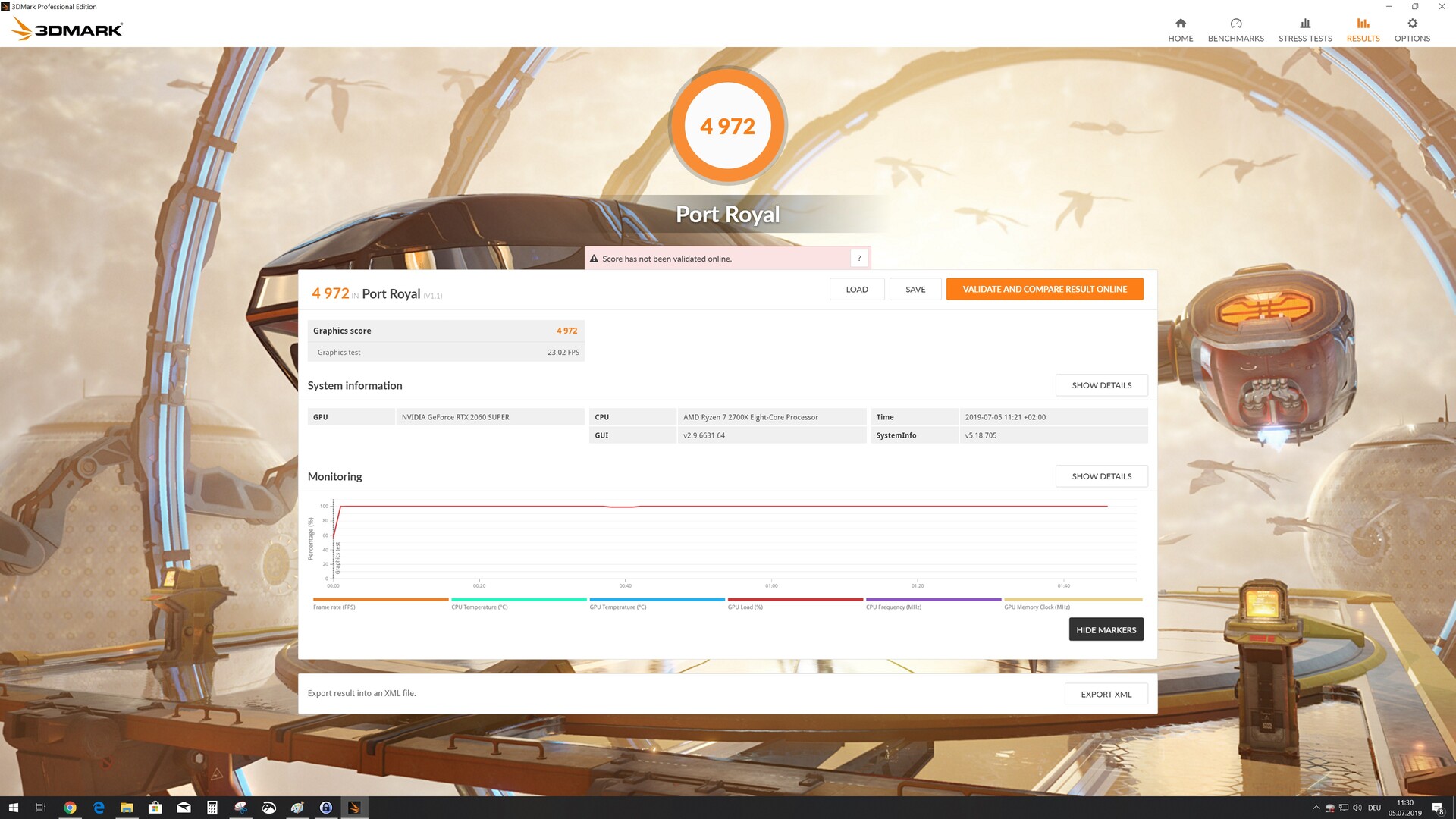The image size is (1456, 819).
Task: Open the Options gear section
Action: pos(1411,30)
